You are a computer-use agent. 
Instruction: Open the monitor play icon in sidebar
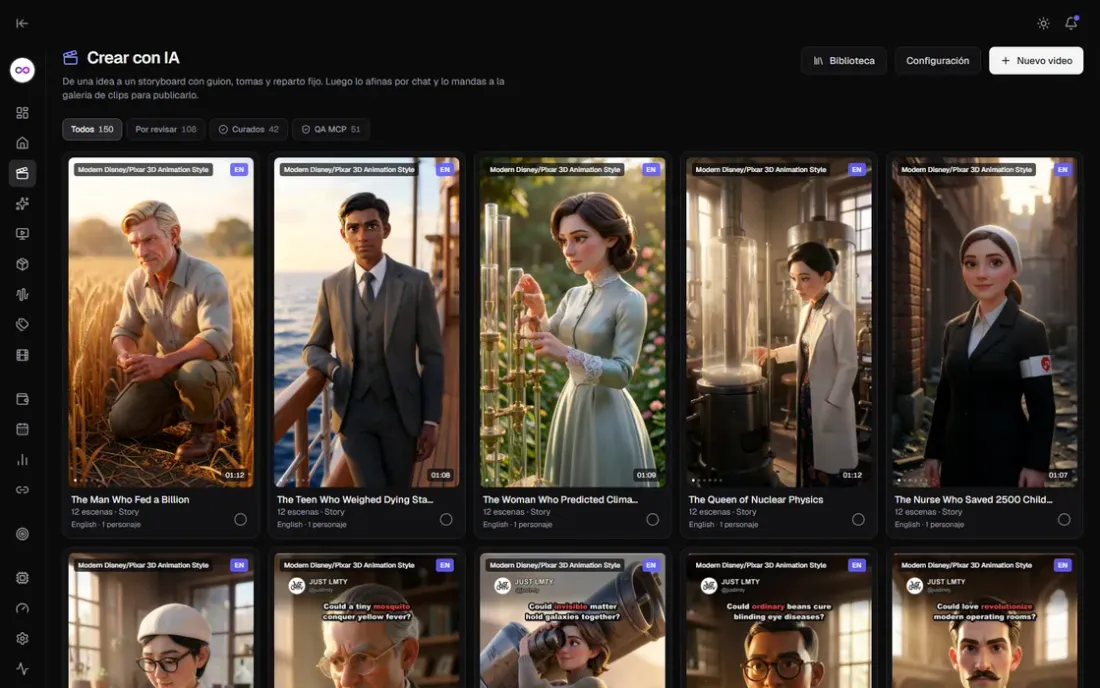(x=22, y=234)
